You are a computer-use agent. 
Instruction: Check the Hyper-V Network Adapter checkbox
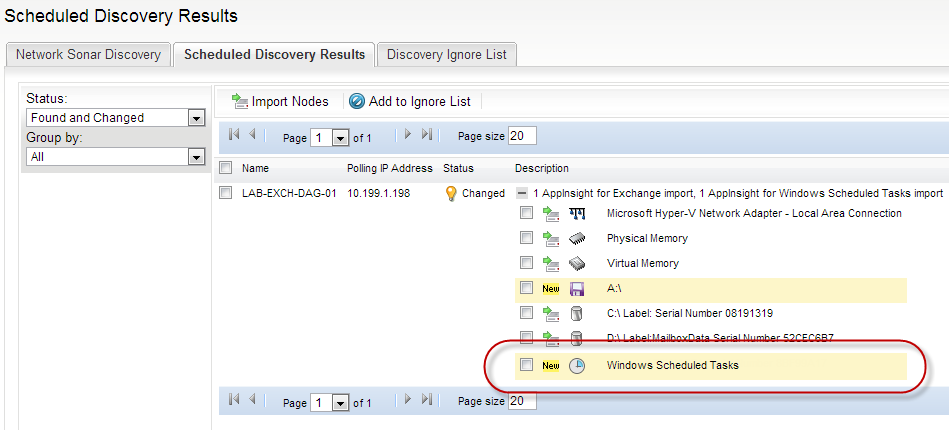point(527,213)
